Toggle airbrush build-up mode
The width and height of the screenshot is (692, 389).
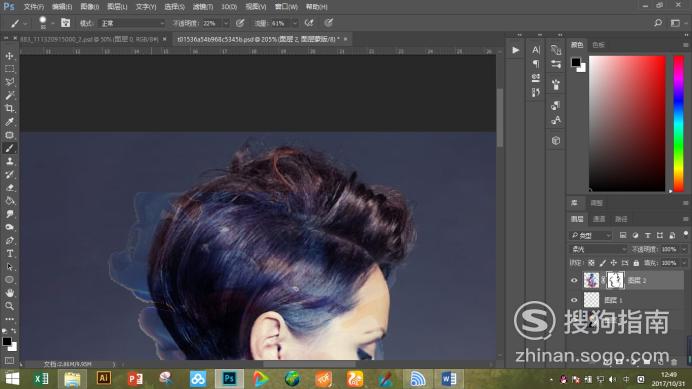pos(309,23)
